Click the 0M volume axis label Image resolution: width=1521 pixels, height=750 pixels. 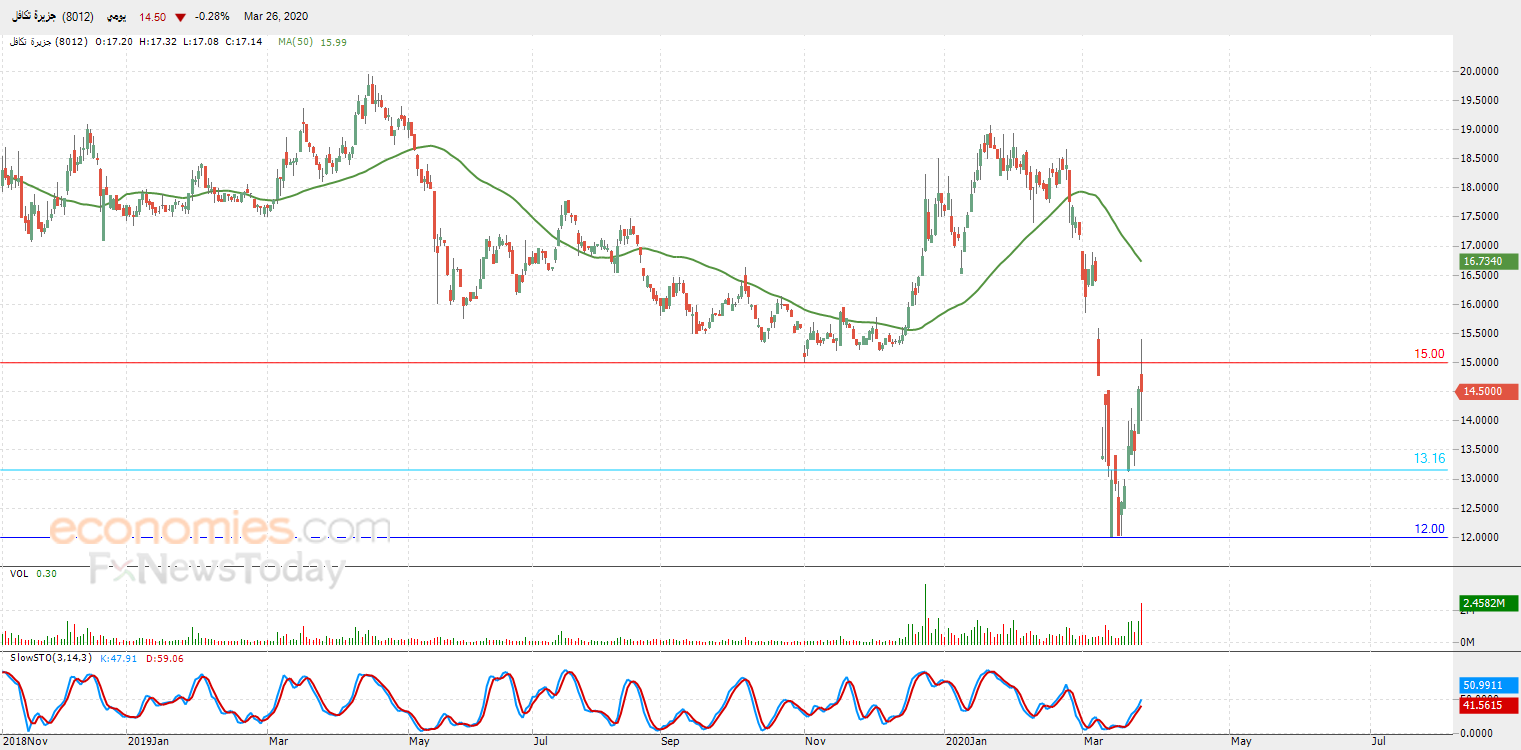pyautogui.click(x=1469, y=642)
